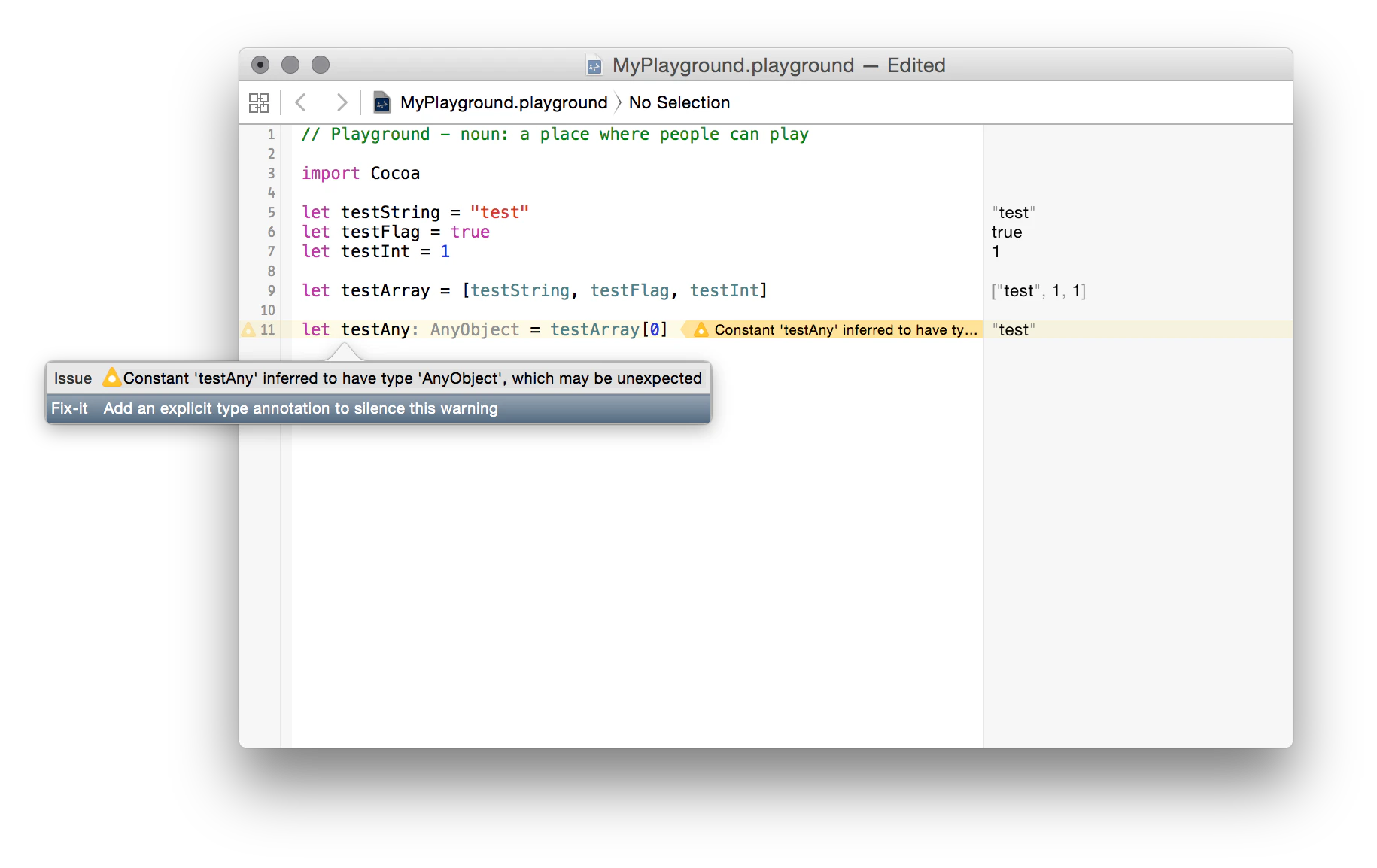Click line number 1 in the gutter
The height and width of the screenshot is (868, 1377).
pos(272,135)
